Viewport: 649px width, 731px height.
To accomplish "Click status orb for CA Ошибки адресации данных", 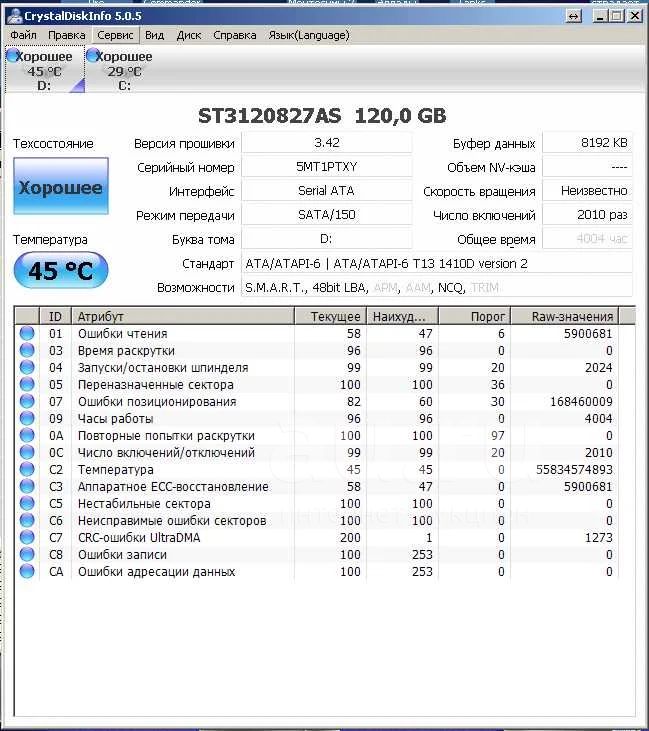I will point(27,571).
